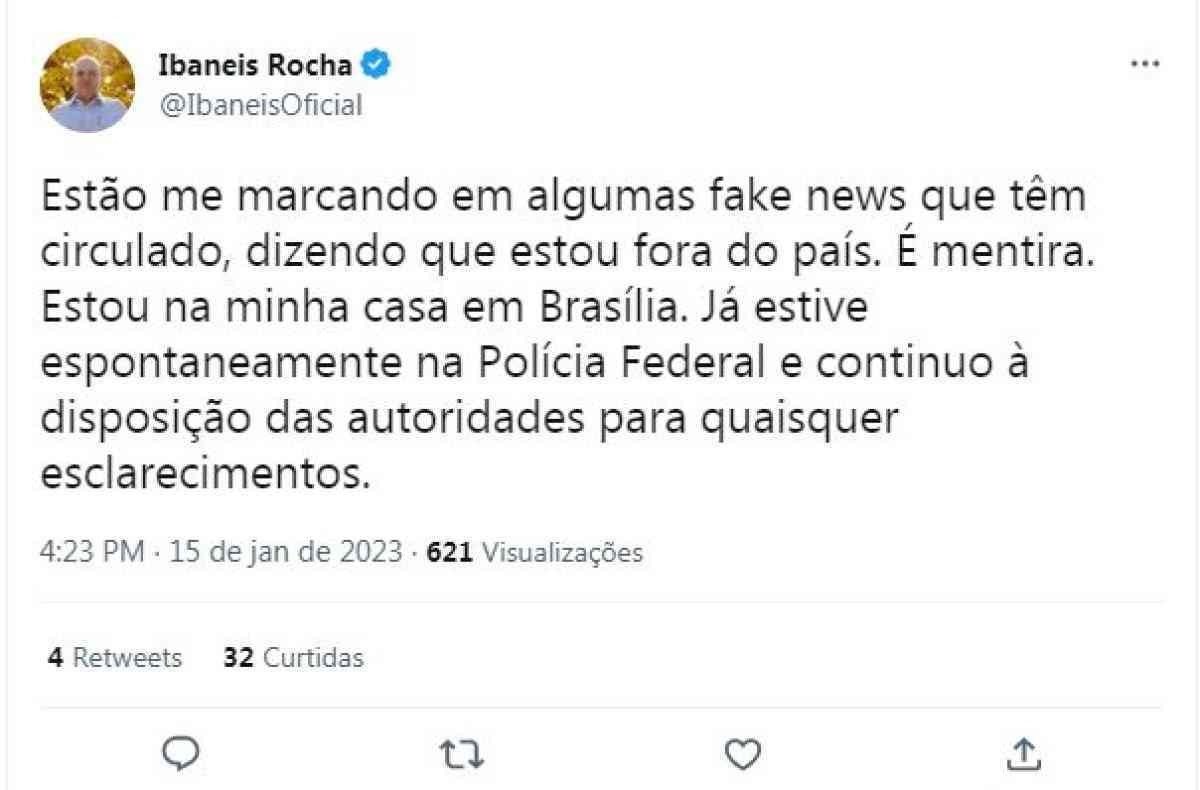The image size is (1200, 790).
Task: Open 32 Curtidas to view likers
Action: [x=293, y=658]
